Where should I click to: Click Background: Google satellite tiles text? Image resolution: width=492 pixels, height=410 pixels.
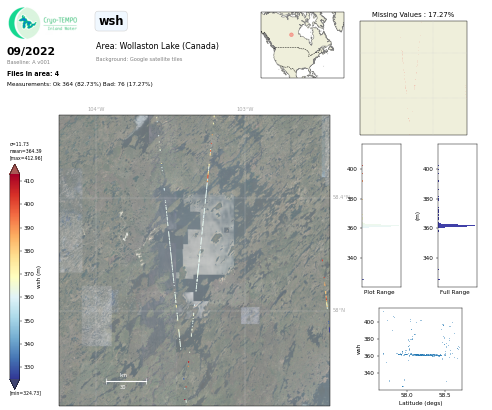[139, 59]
